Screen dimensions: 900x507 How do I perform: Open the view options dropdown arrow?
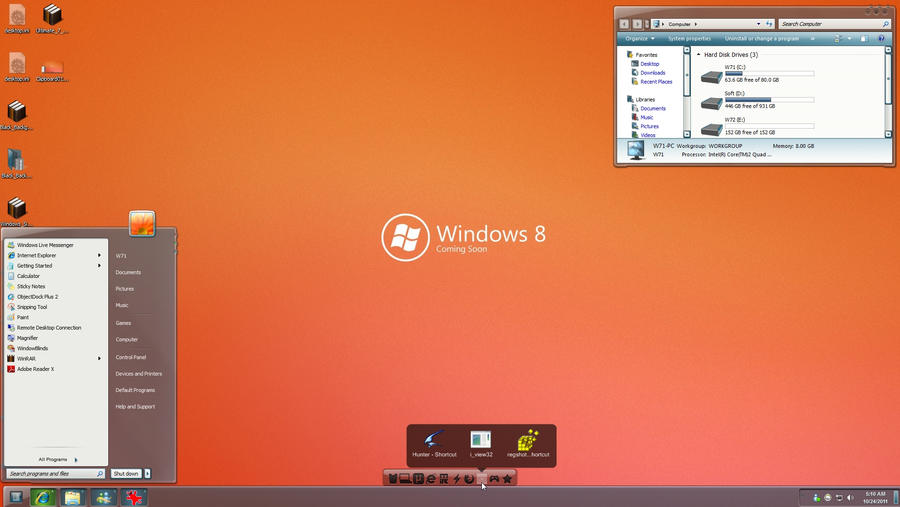click(x=849, y=38)
